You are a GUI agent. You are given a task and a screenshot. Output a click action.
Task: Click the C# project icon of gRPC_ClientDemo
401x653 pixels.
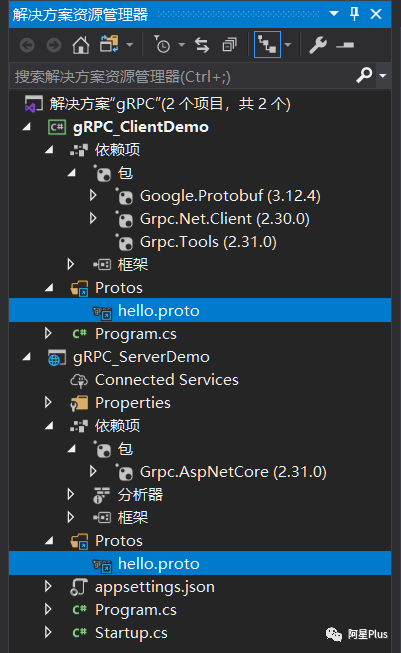coord(57,127)
